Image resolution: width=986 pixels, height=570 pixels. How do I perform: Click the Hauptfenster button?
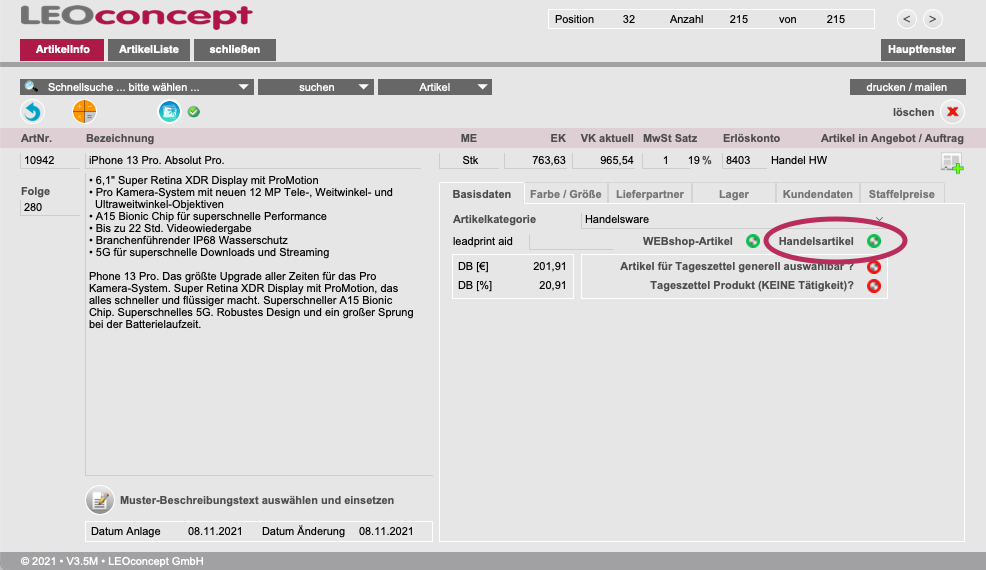922,49
